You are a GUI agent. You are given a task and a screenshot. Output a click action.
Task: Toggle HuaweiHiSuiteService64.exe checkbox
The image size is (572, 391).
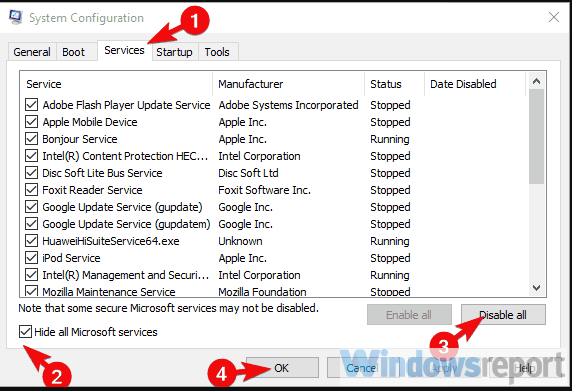(x=31, y=241)
